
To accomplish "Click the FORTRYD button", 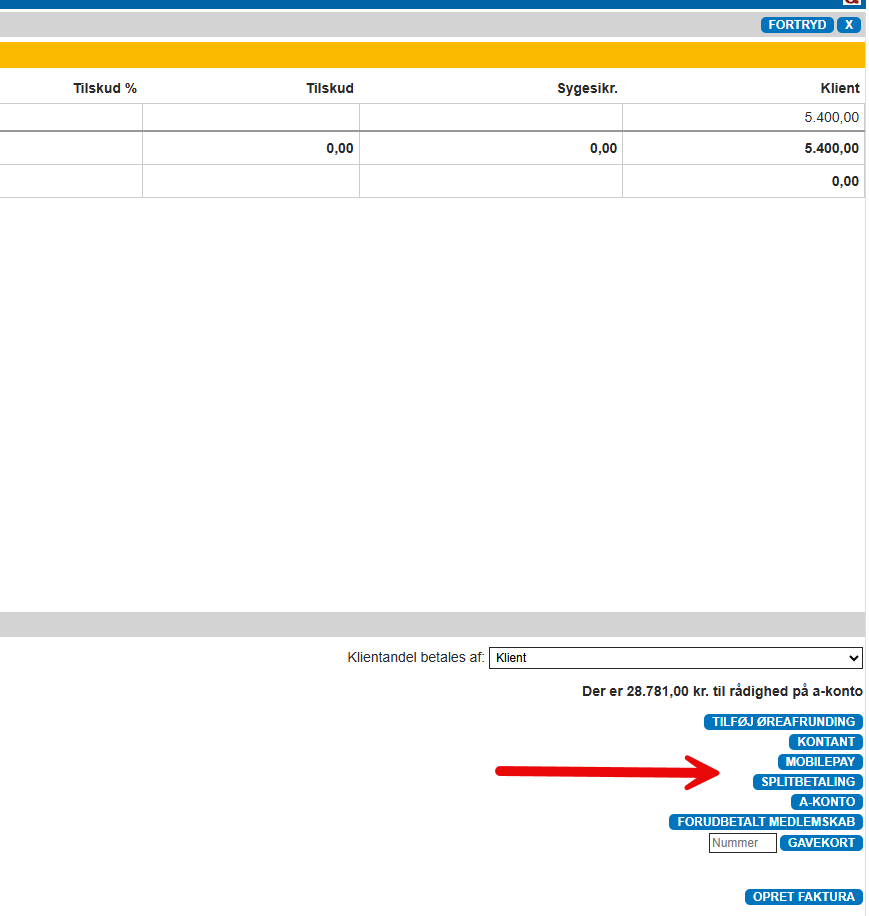I will 797,25.
